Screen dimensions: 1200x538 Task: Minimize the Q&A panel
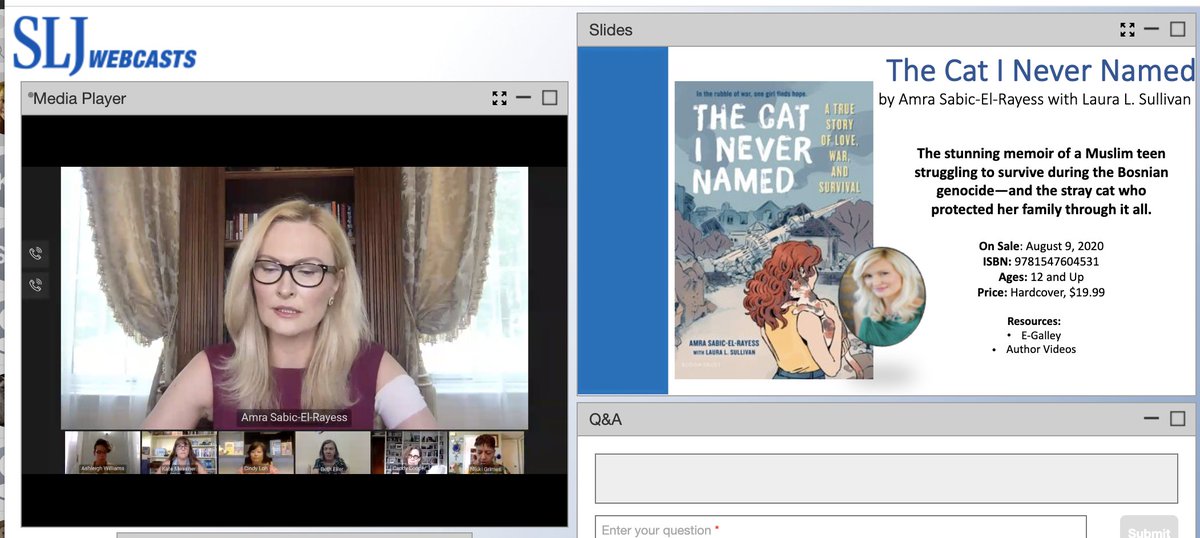[1151, 419]
